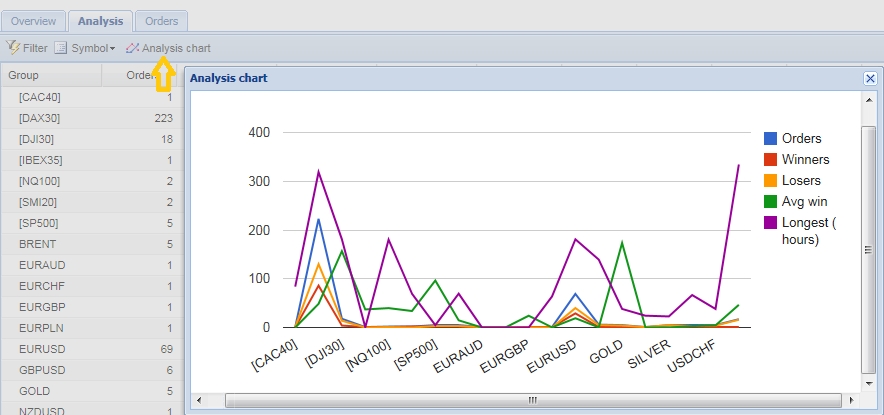Viewport: 884px width, 415px height.
Task: Select the [DAX30] row in the list
Action: click(90, 118)
